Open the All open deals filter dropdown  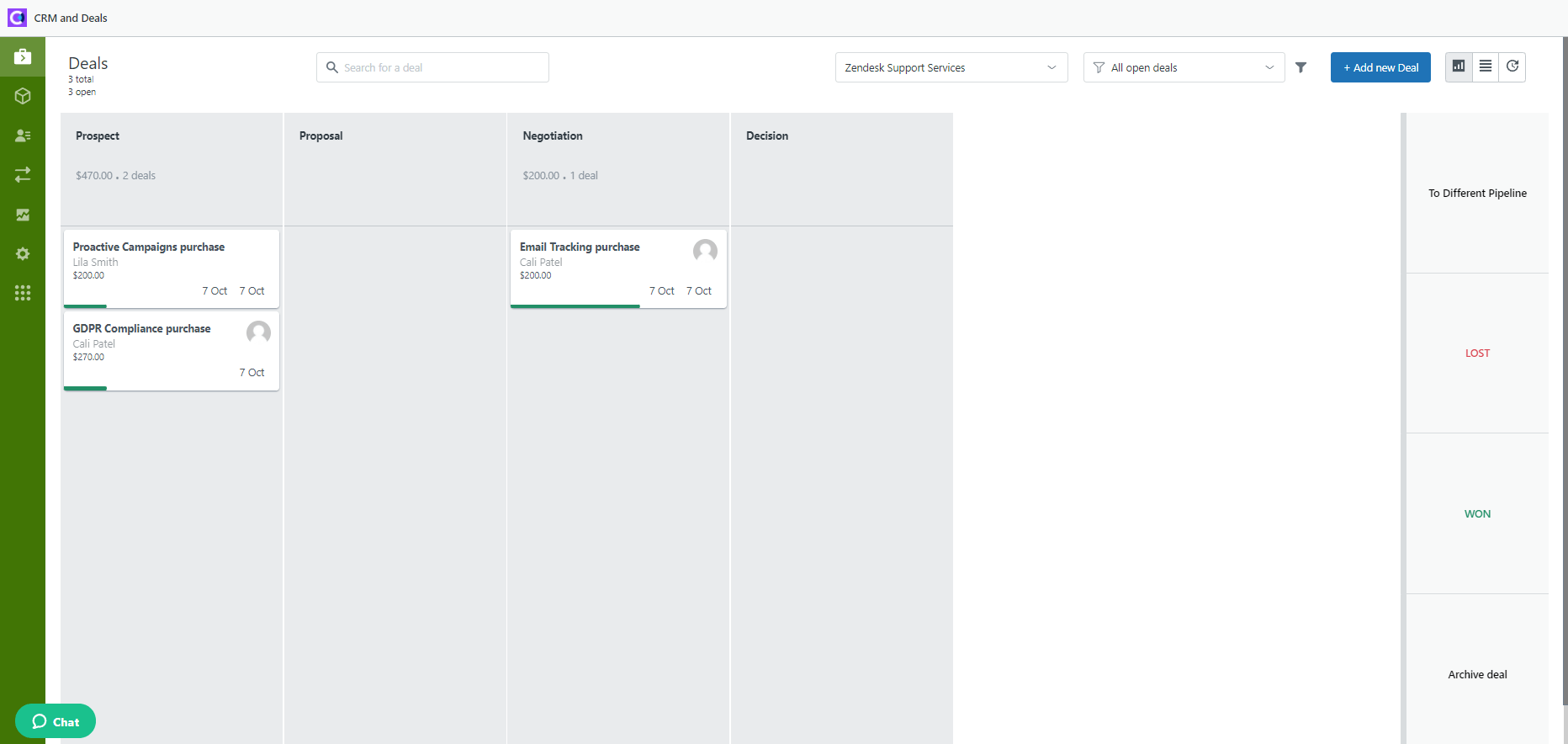click(x=1184, y=67)
